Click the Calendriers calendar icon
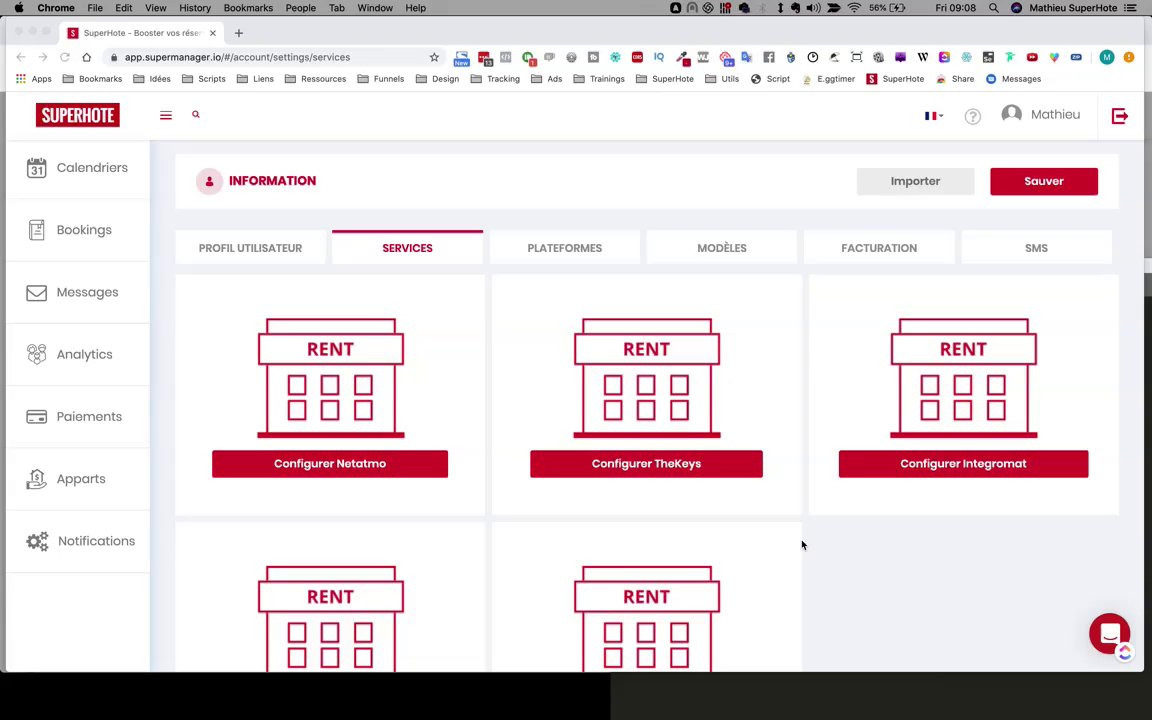The width and height of the screenshot is (1152, 720). (36, 168)
